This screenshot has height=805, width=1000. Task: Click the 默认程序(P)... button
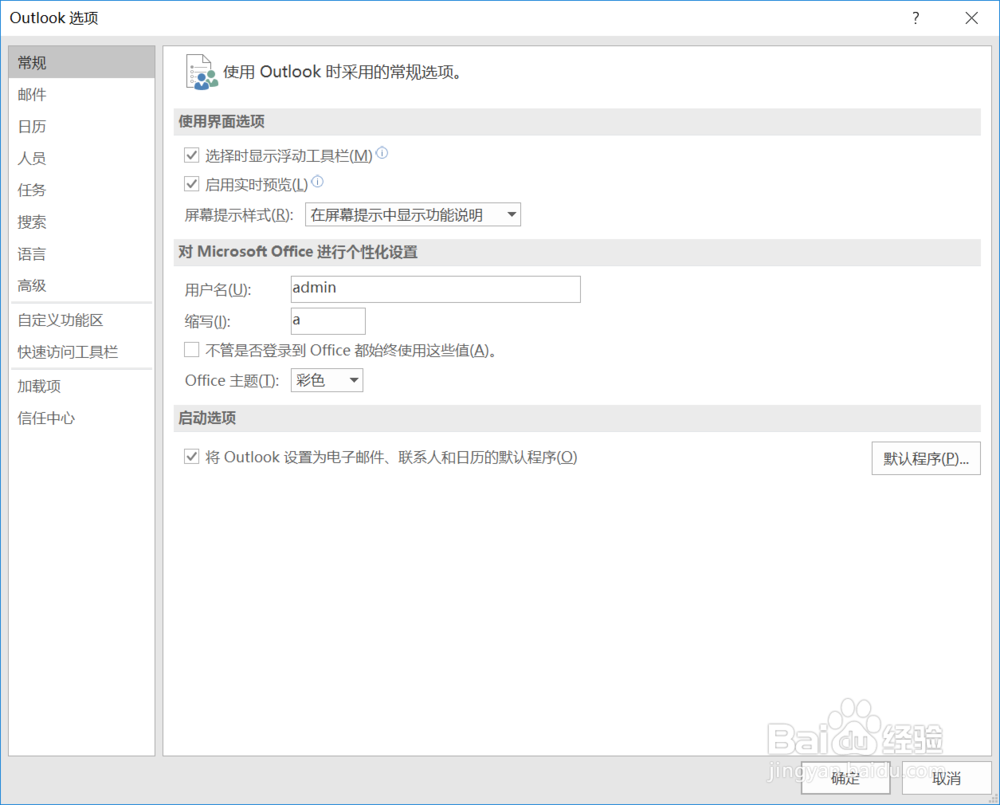(925, 458)
